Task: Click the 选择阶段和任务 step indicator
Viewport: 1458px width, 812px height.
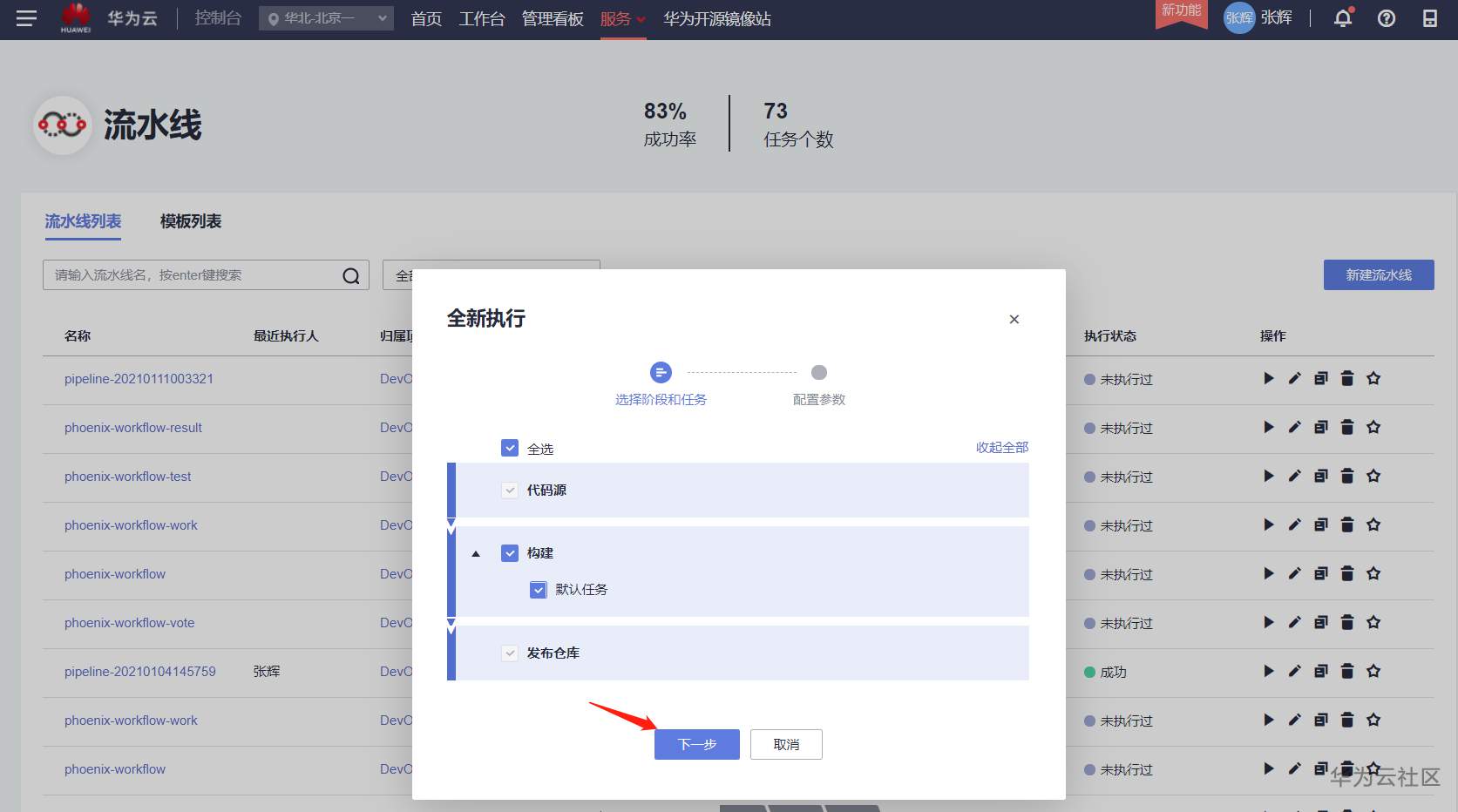Action: click(661, 384)
